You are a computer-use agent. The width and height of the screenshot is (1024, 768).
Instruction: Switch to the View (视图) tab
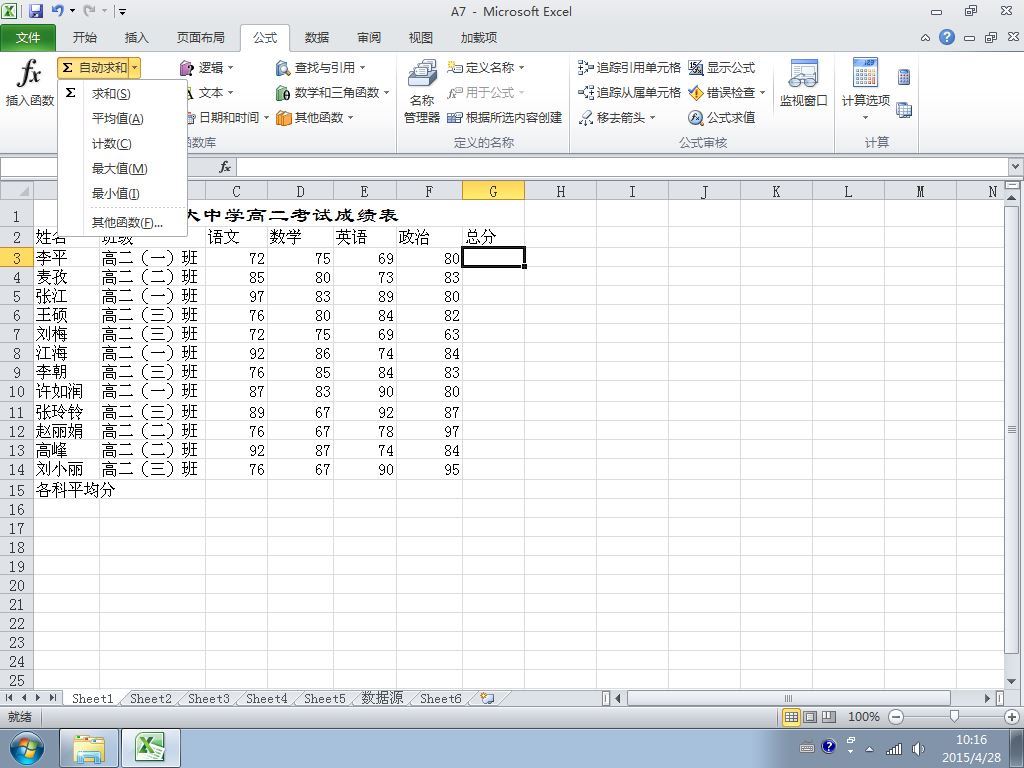pos(421,38)
